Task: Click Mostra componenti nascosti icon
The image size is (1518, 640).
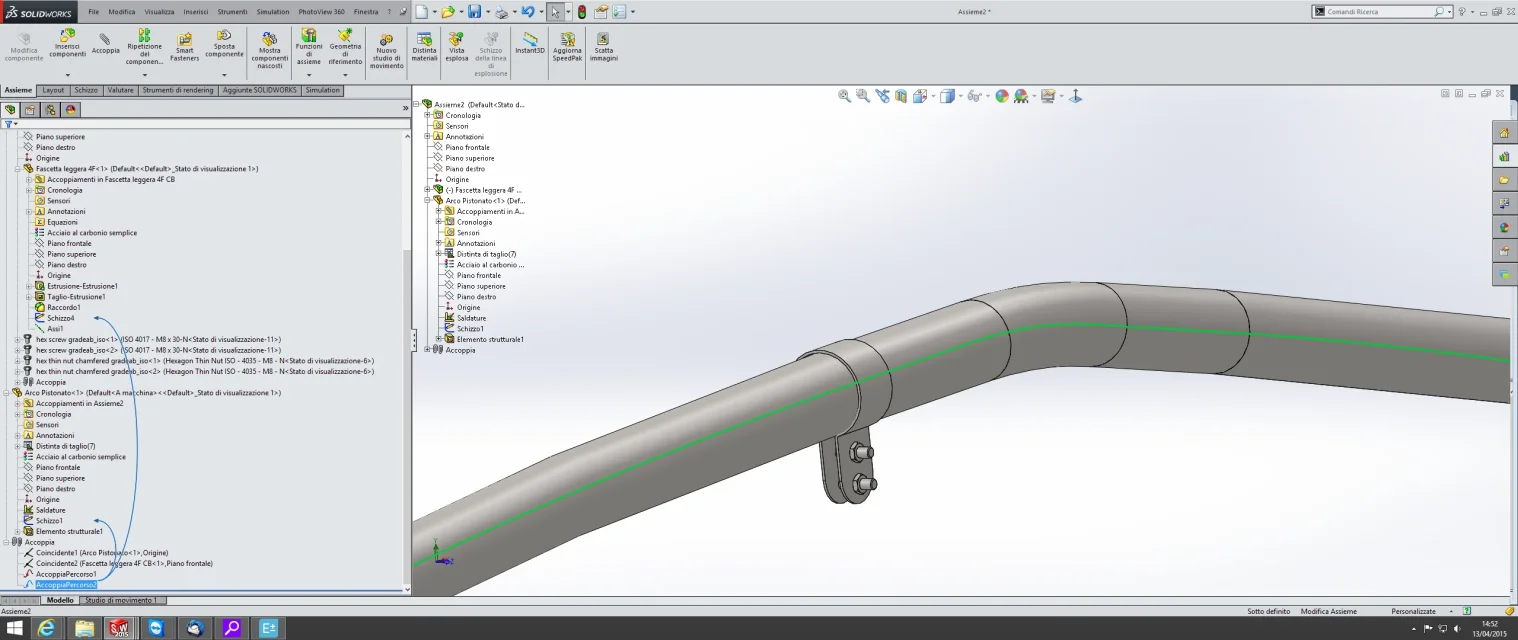Action: tap(269, 38)
